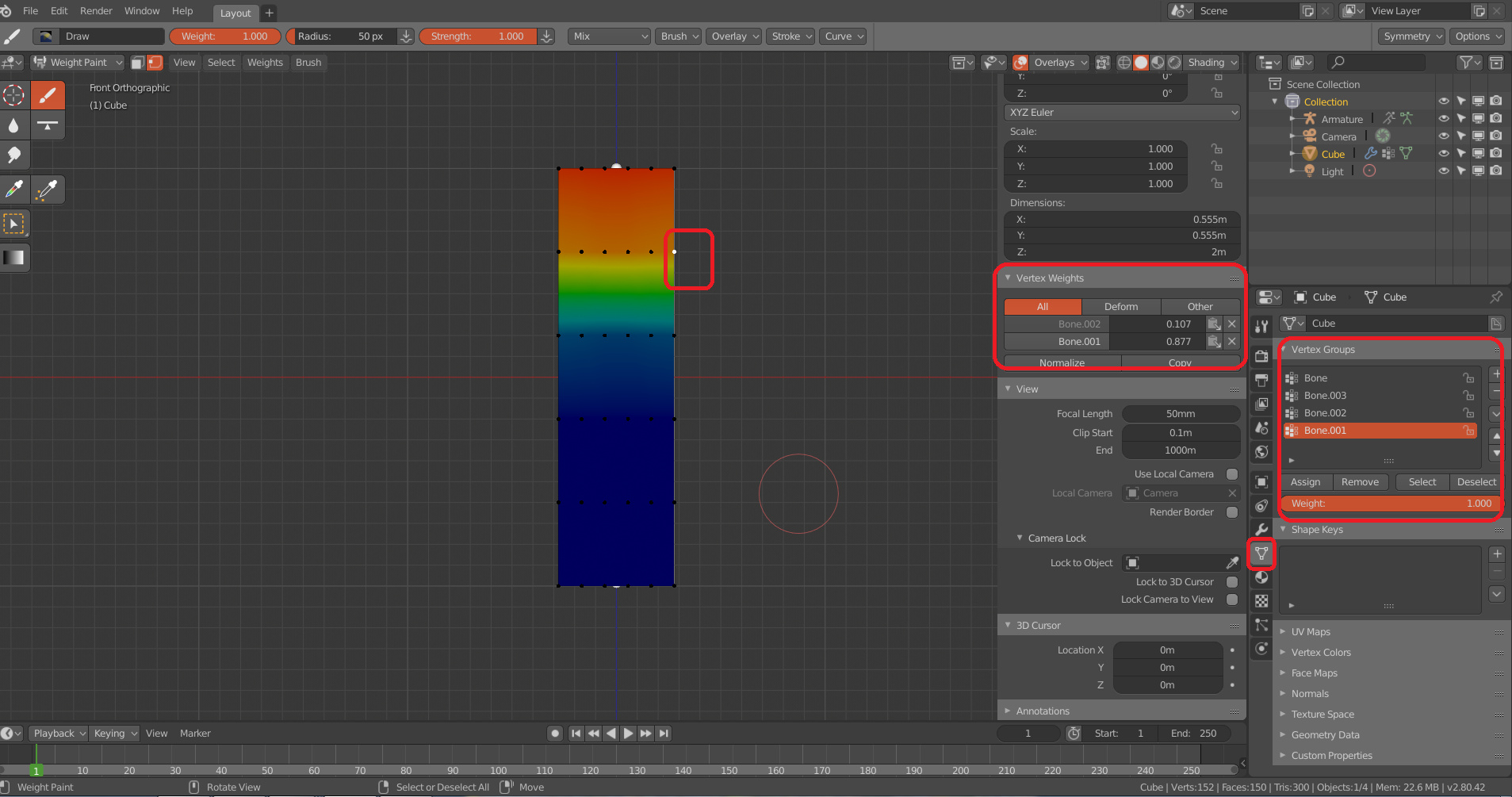Open the Weights menu in viewport header

click(x=265, y=63)
